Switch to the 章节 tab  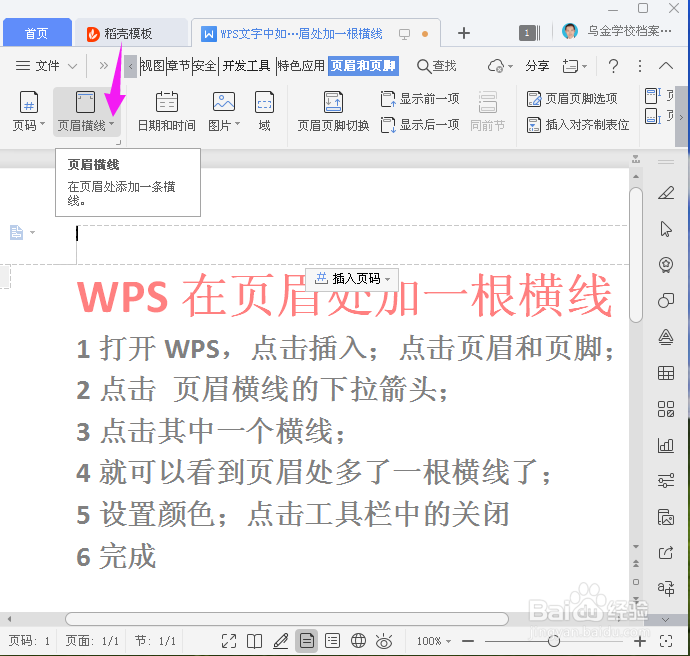pyautogui.click(x=179, y=66)
